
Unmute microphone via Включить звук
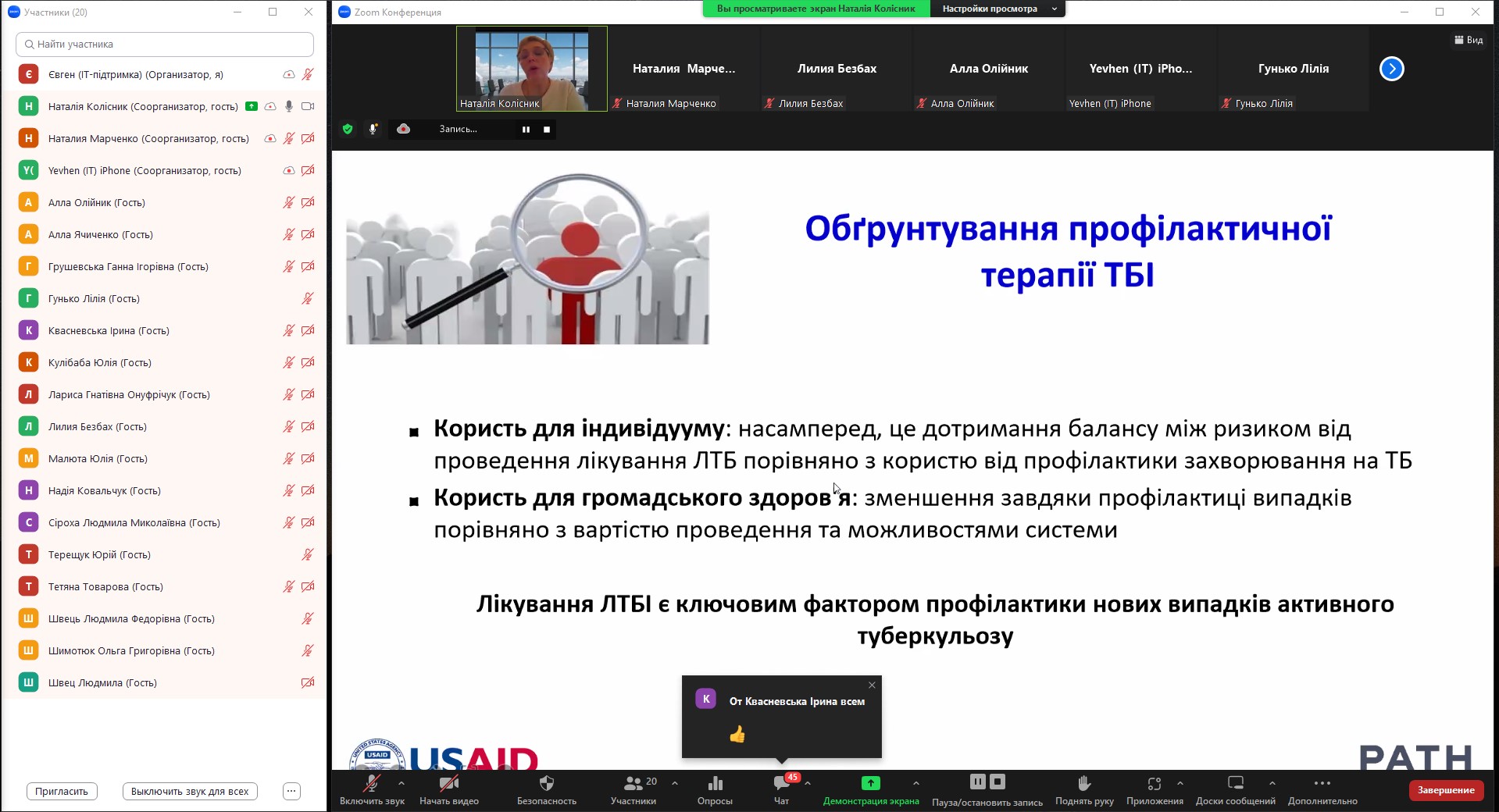click(372, 783)
